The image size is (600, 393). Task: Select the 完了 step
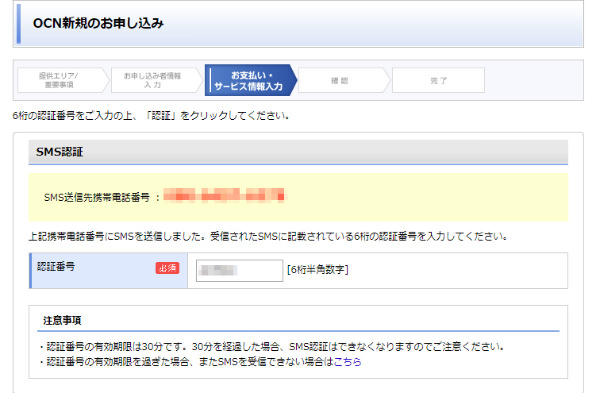438,80
